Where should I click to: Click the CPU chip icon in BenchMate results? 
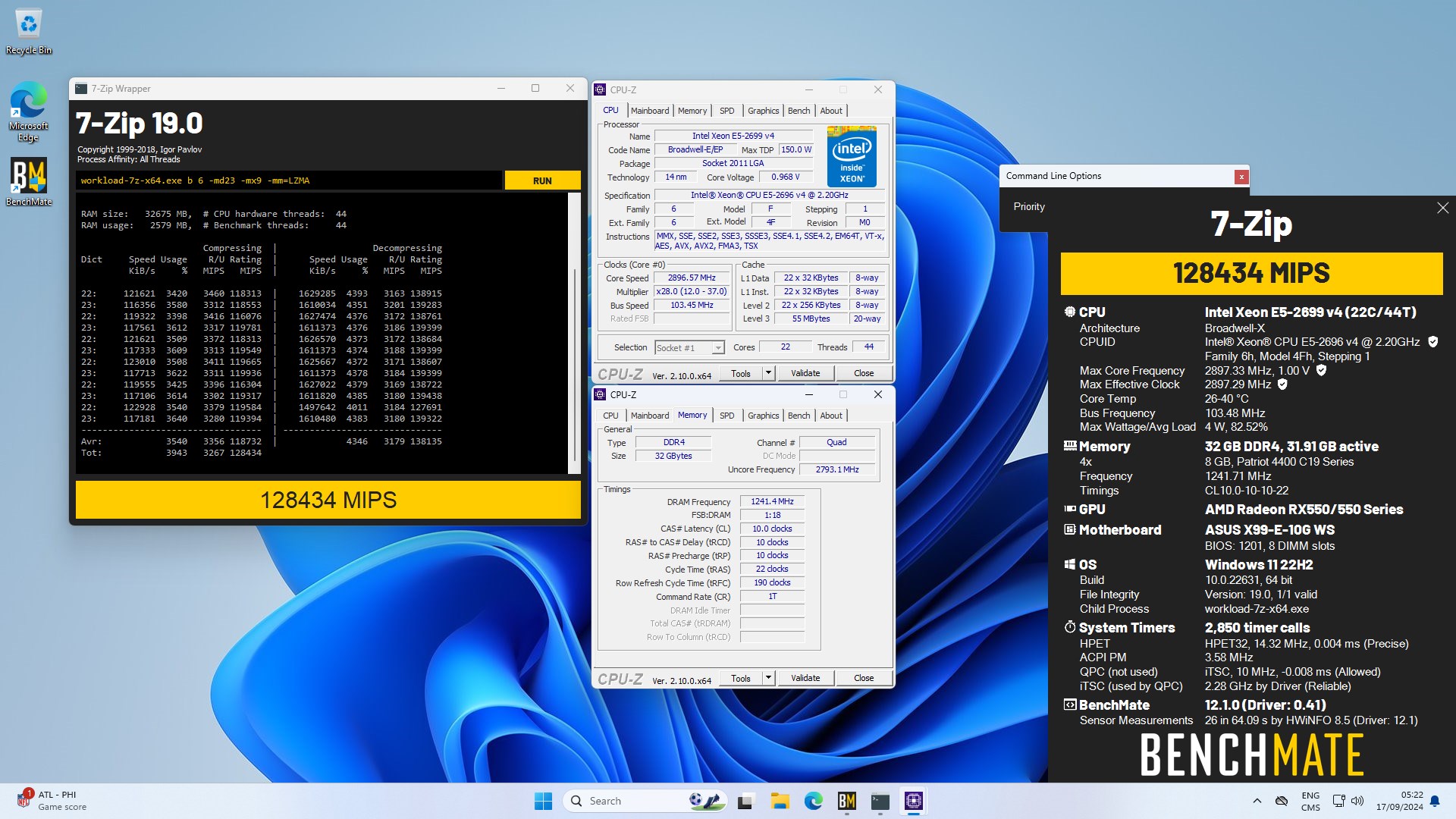[1069, 312]
